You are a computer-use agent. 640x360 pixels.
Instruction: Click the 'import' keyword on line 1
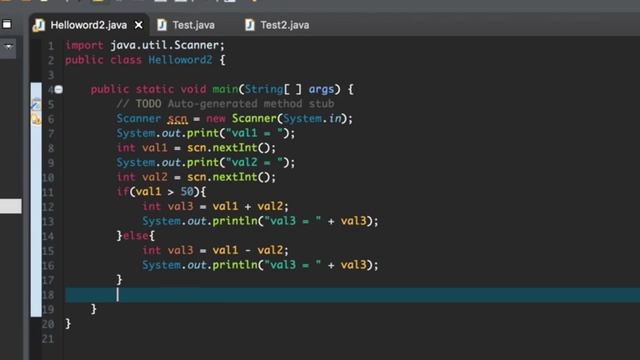[84, 45]
